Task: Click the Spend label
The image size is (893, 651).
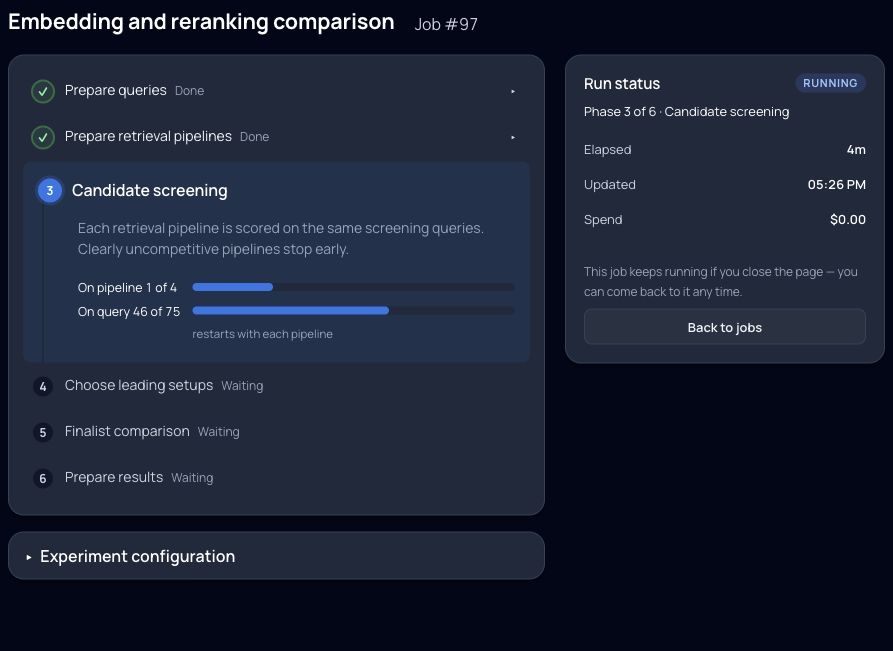Action: coord(603,220)
